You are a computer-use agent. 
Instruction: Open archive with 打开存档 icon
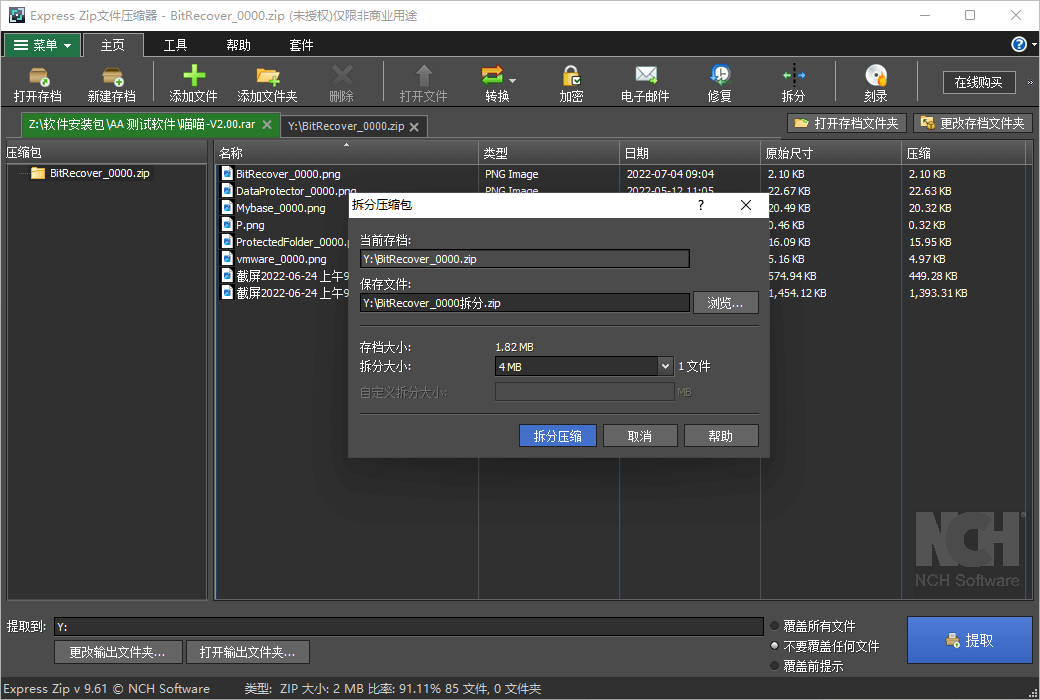[x=38, y=84]
